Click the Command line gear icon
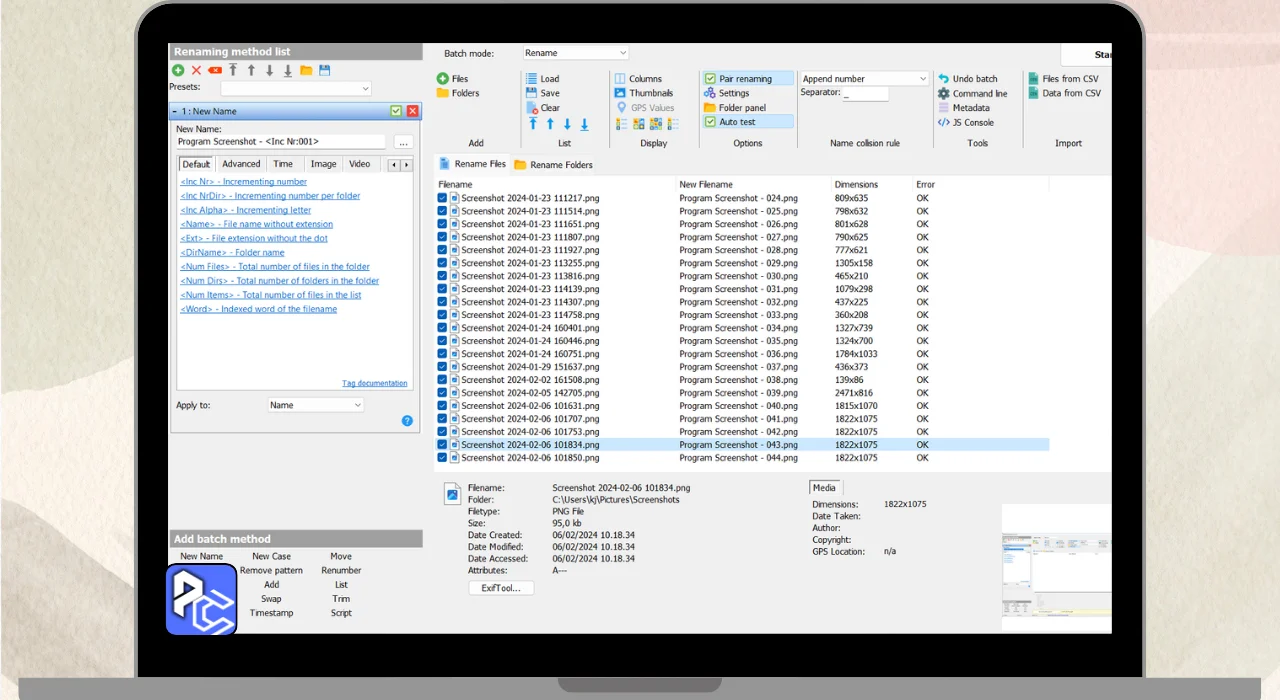This screenshot has height=700, width=1280. (x=944, y=94)
